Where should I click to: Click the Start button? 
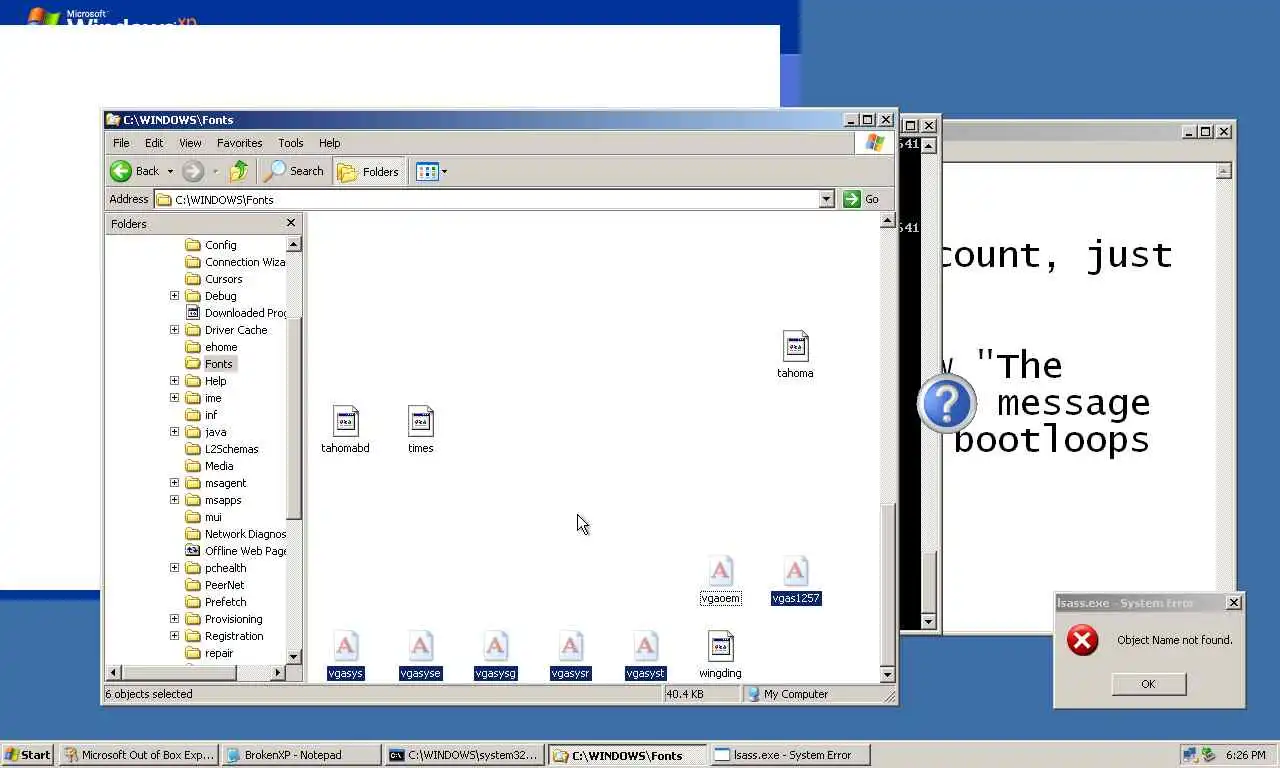(27, 755)
